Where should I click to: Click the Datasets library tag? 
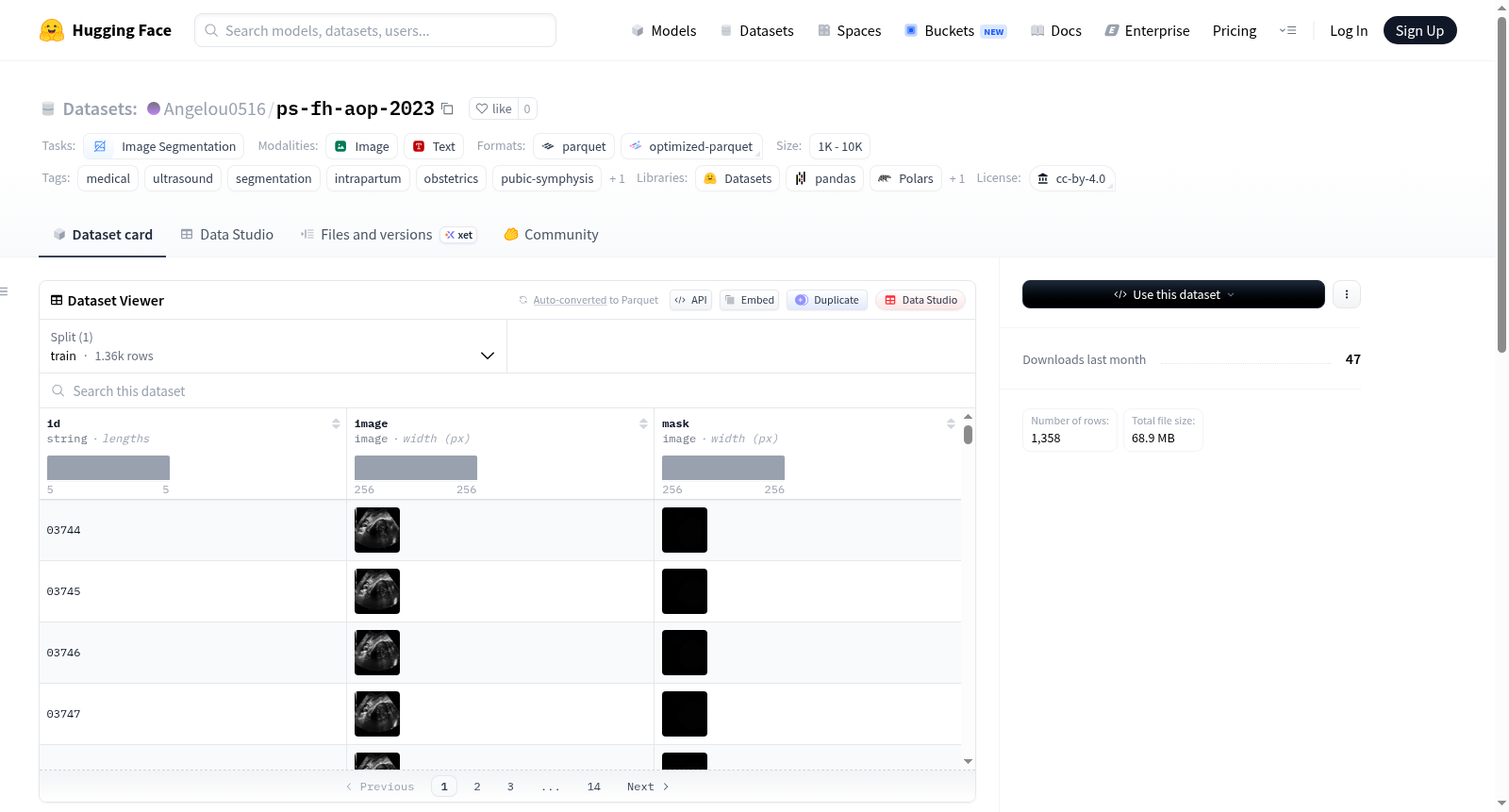coord(738,178)
